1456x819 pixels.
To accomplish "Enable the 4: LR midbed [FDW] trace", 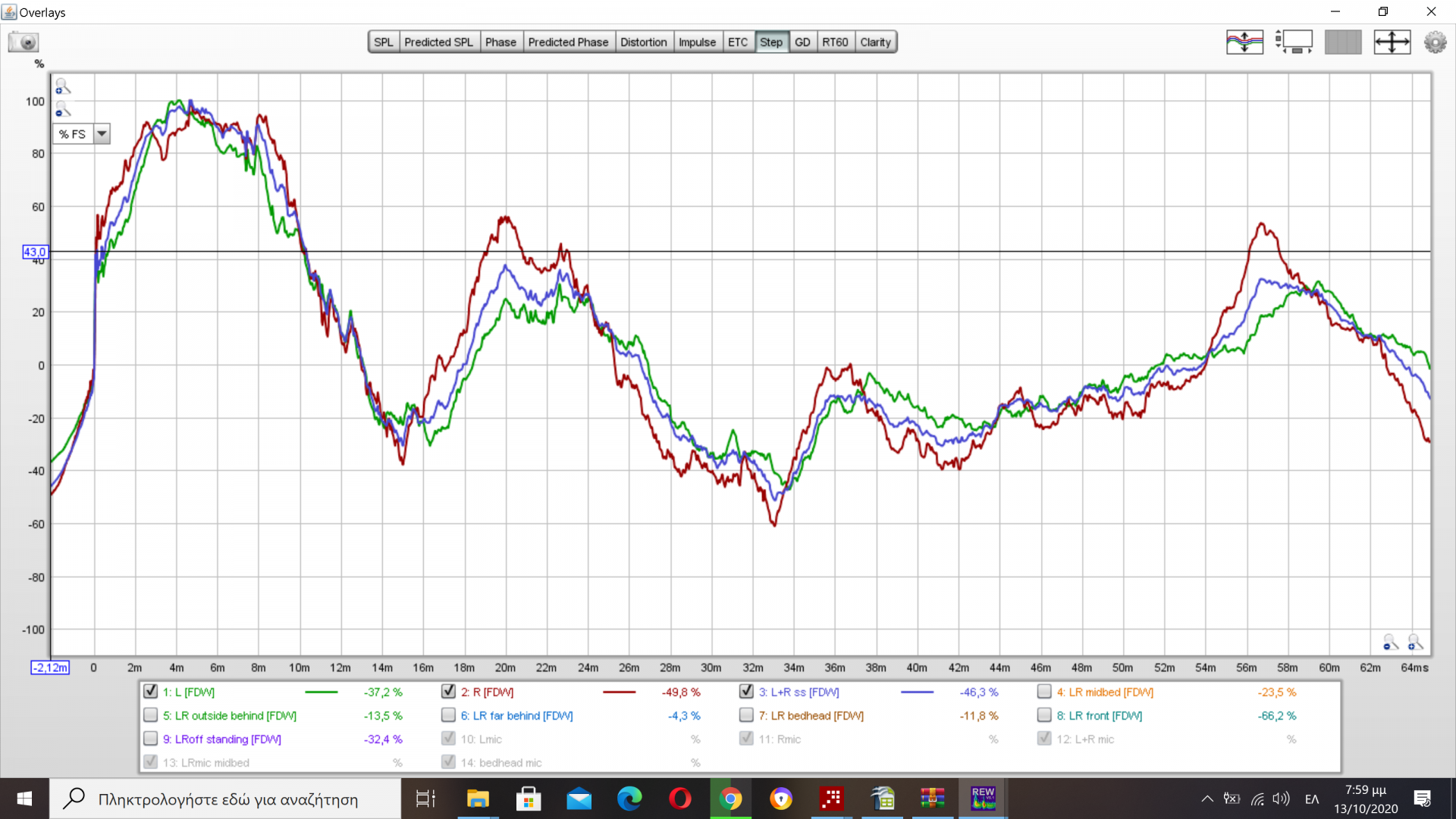I will [1044, 692].
